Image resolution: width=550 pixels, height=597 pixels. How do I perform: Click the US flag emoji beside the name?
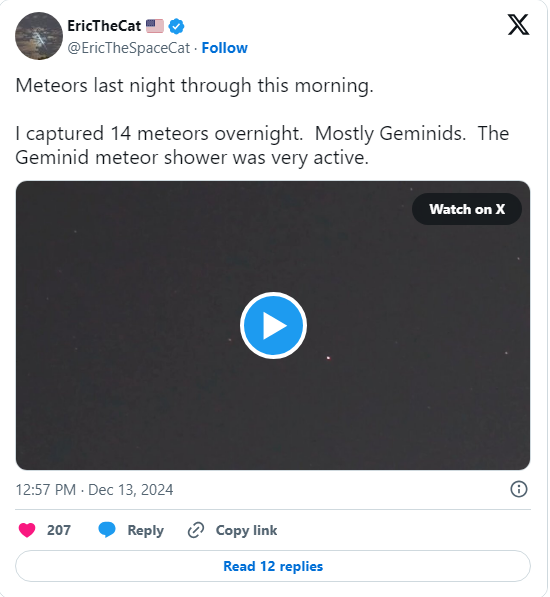pos(155,26)
